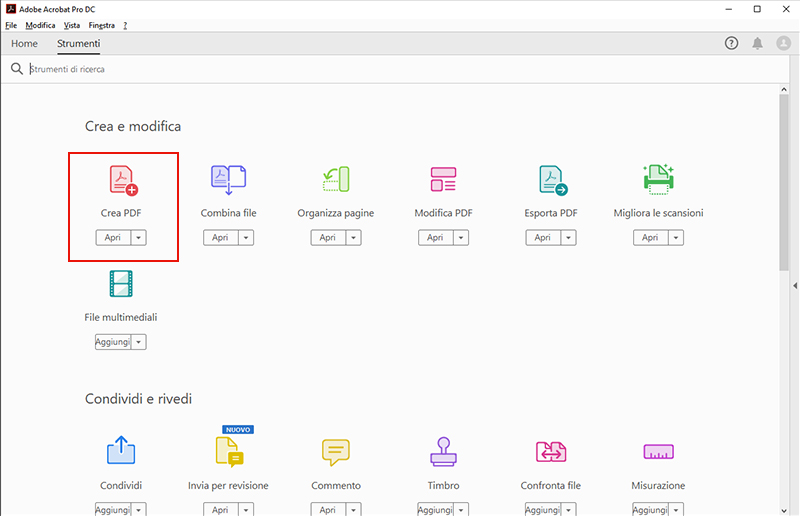Click Aggiungi button under Timbro

point(436,509)
